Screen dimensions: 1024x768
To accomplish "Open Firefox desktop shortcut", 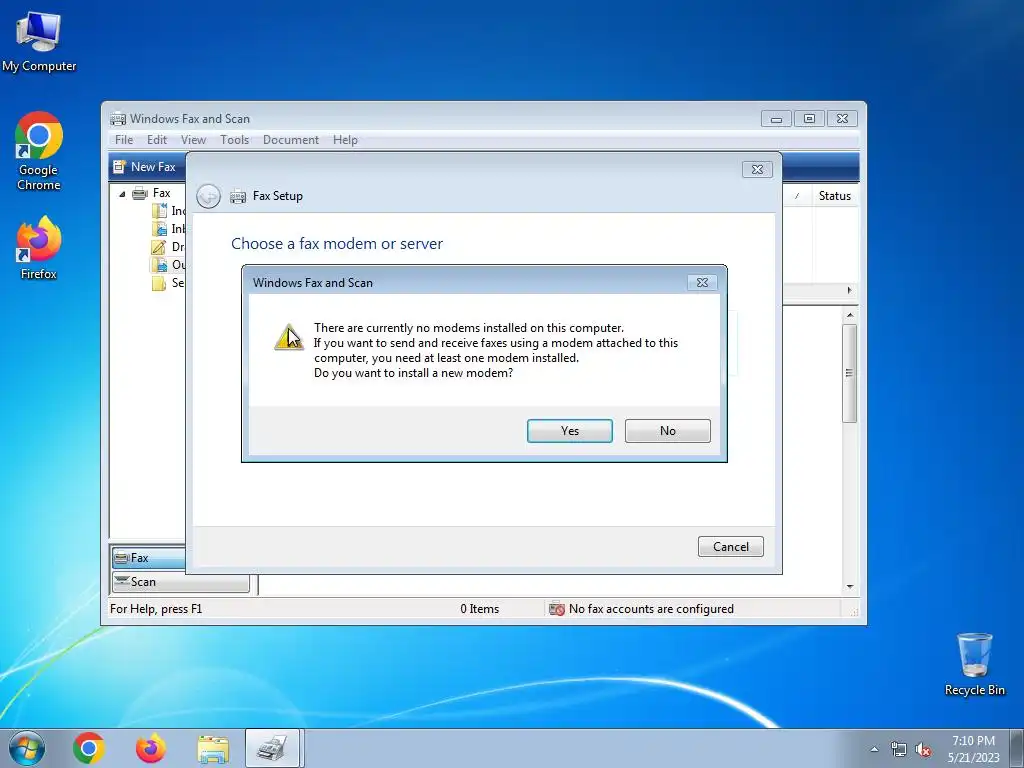I will point(39,248).
